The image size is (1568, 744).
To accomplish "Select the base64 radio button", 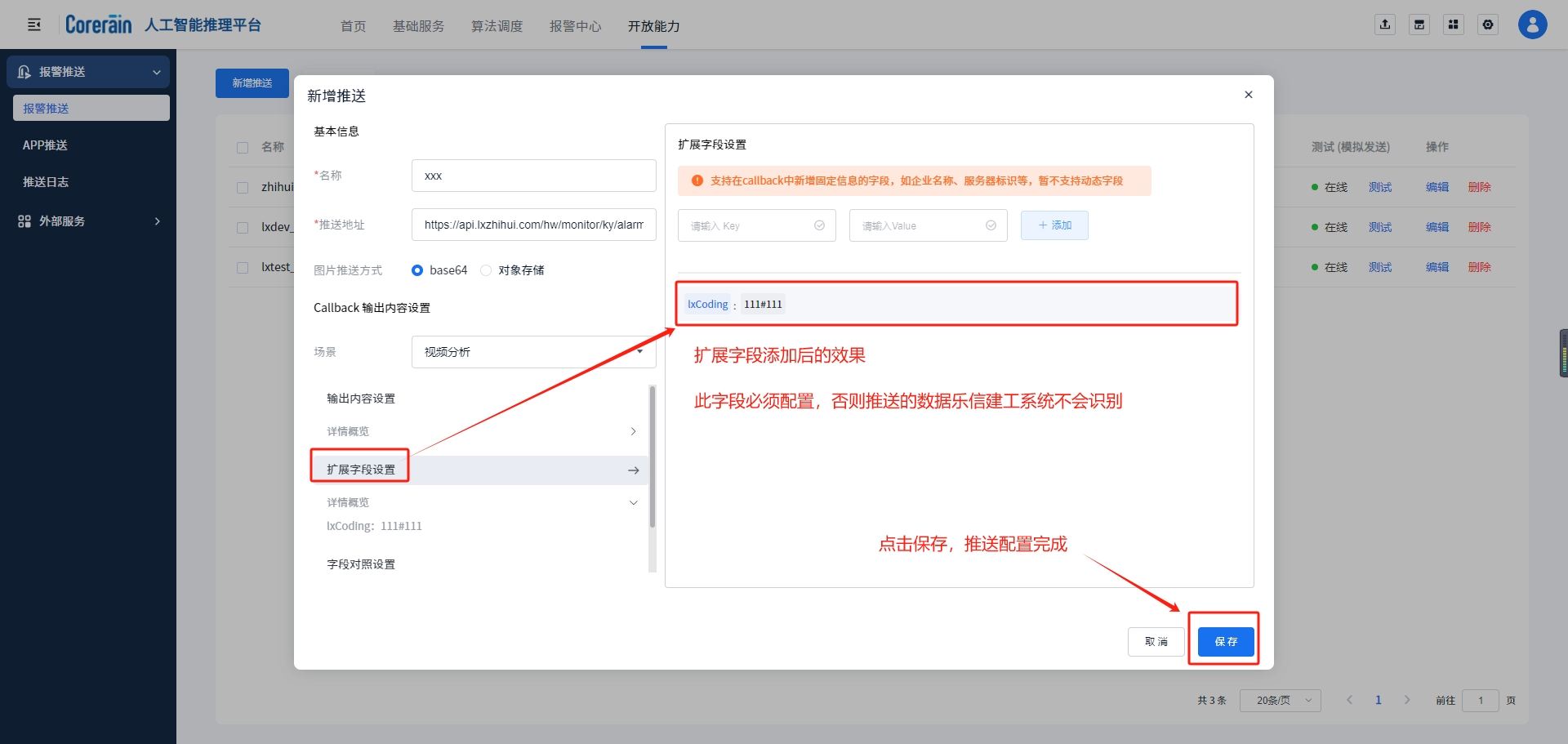I will pos(417,270).
